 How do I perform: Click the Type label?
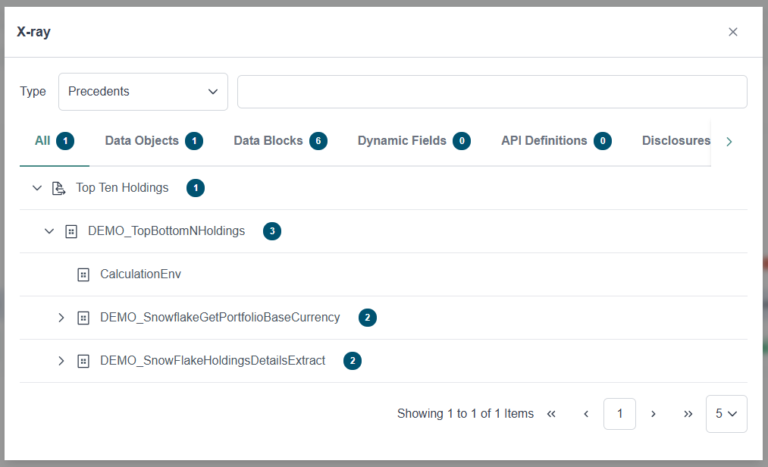[33, 92]
